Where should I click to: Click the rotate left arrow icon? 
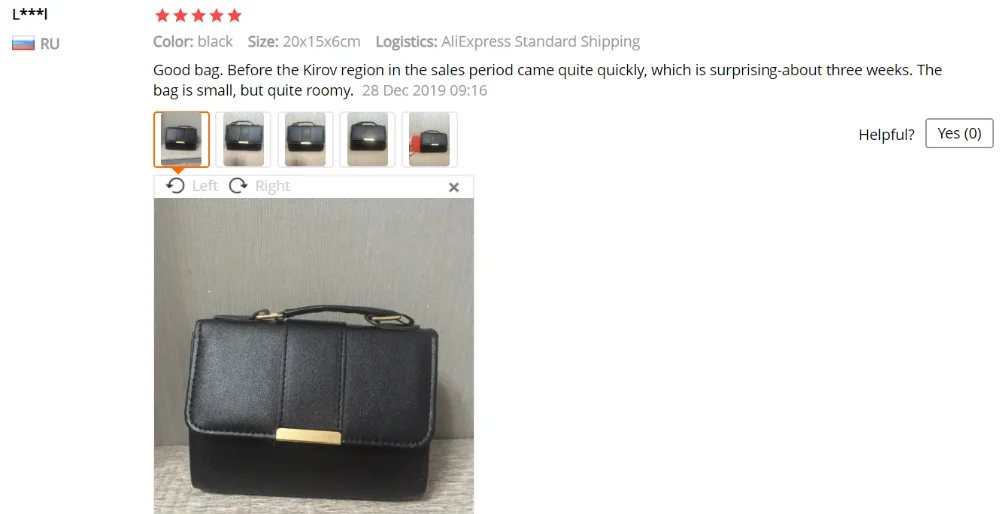point(175,186)
